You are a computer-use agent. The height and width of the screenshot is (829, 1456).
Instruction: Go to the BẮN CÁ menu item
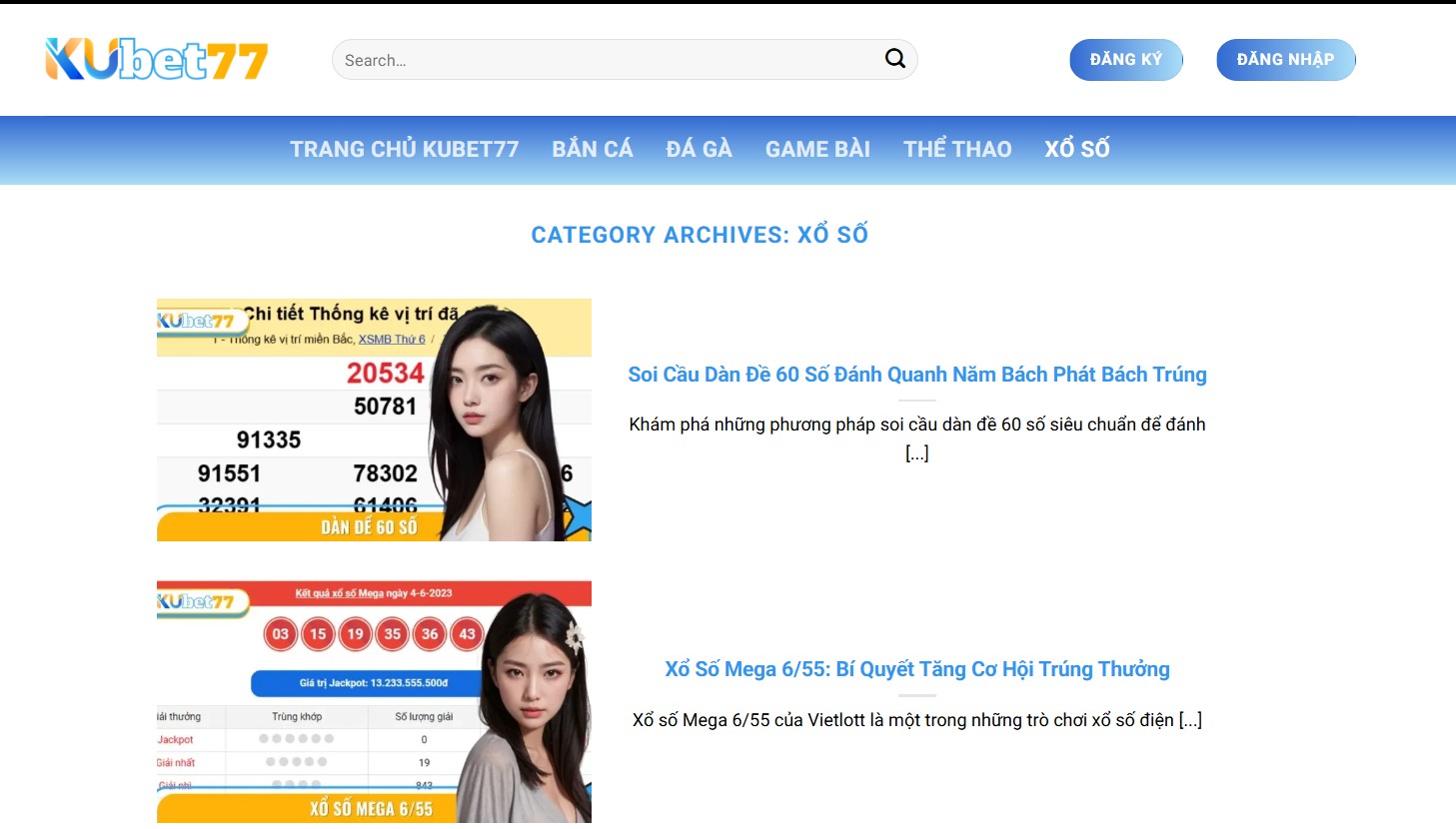(x=592, y=150)
